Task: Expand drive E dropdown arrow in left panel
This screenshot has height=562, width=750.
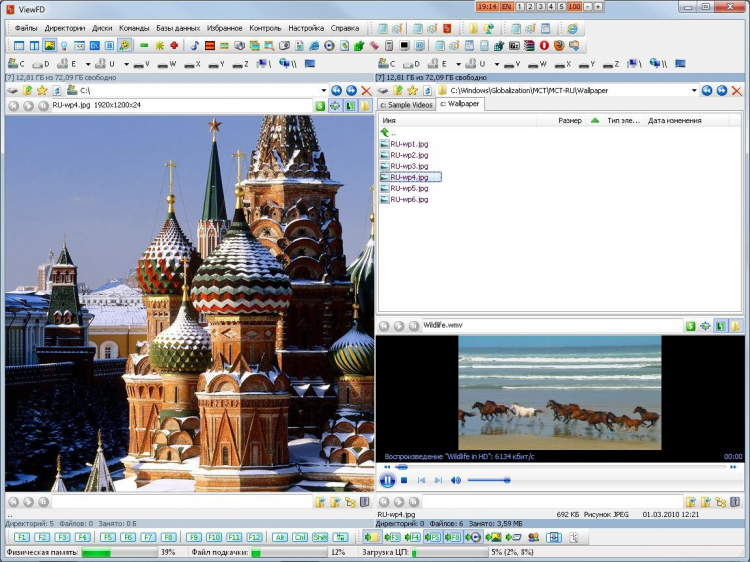Action: pyautogui.click(x=88, y=64)
